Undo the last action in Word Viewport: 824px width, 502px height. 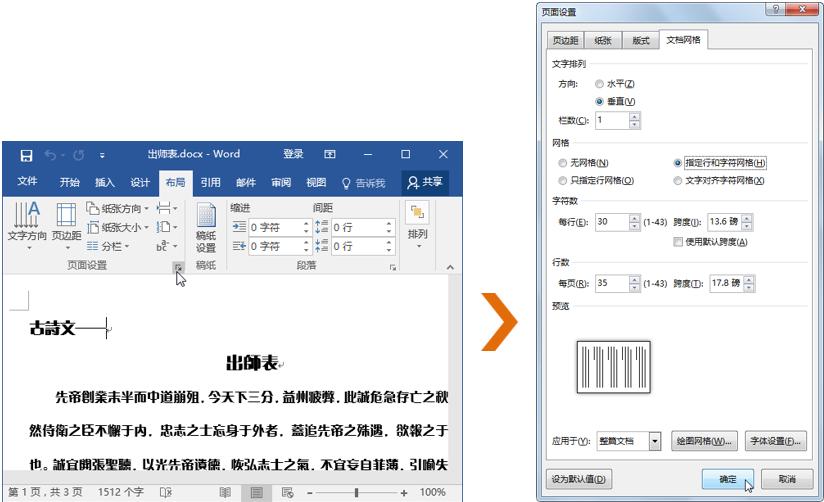pos(50,155)
